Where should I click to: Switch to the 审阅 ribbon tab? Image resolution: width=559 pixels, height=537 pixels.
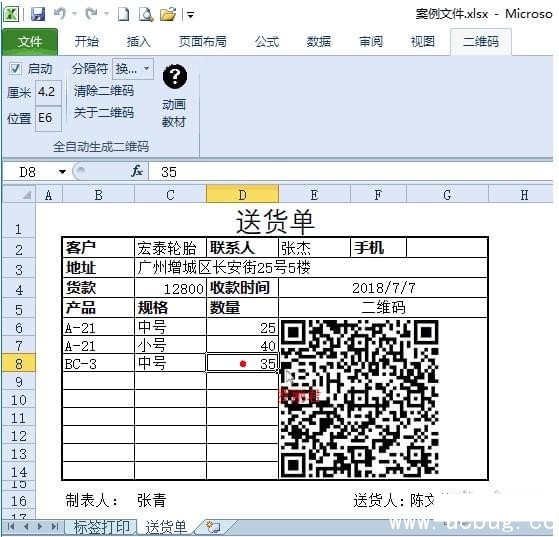click(x=371, y=42)
